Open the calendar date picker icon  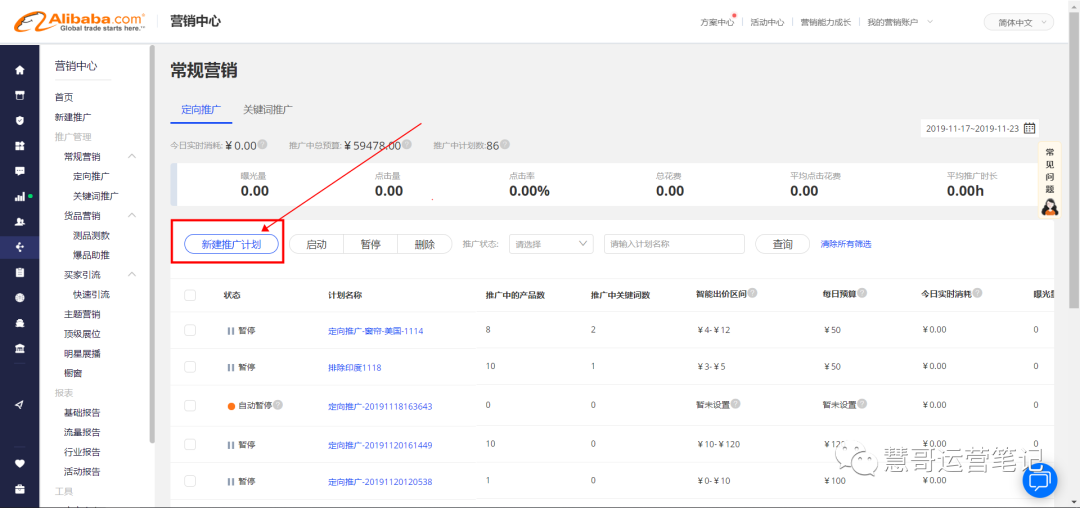pos(1030,128)
